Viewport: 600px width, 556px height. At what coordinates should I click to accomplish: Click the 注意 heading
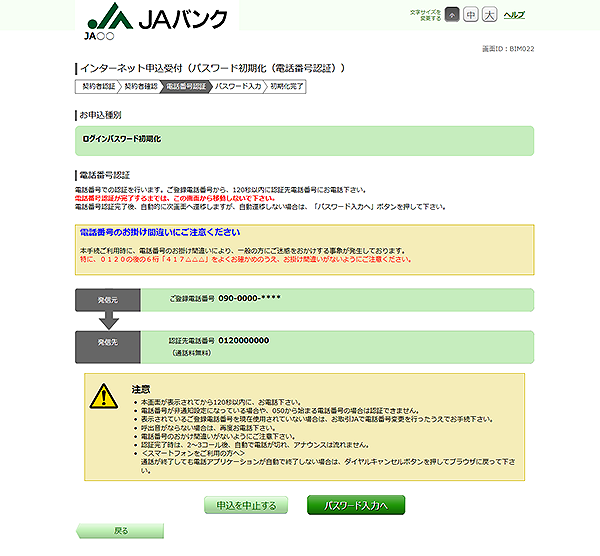tap(141, 390)
